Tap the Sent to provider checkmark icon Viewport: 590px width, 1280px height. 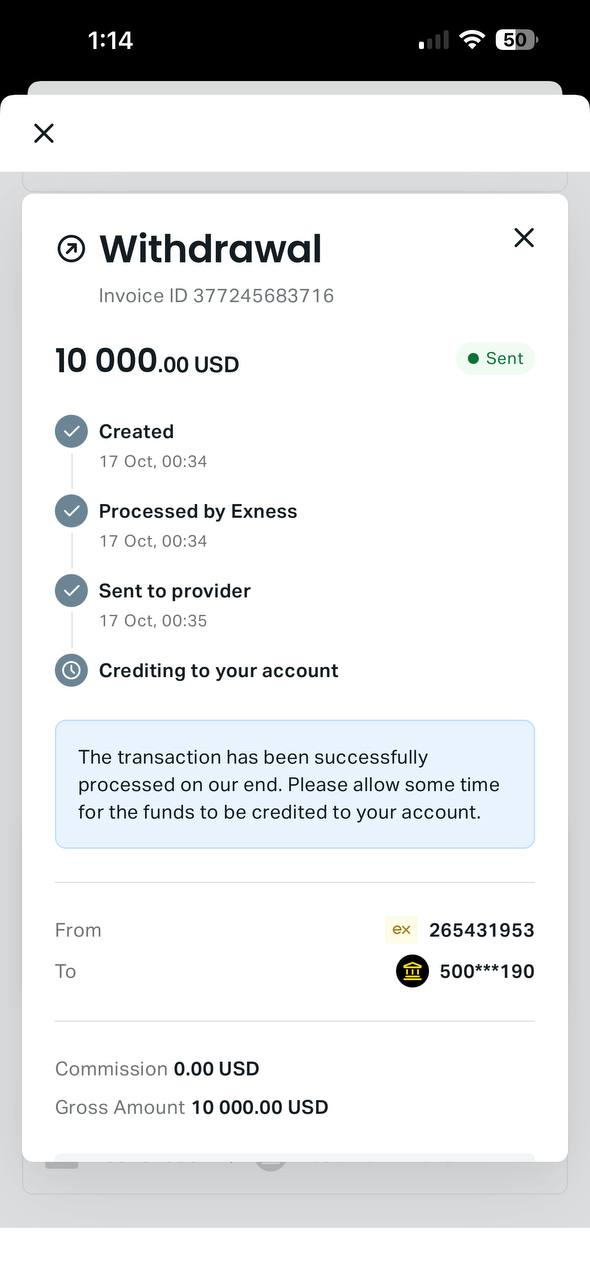[x=71, y=591]
